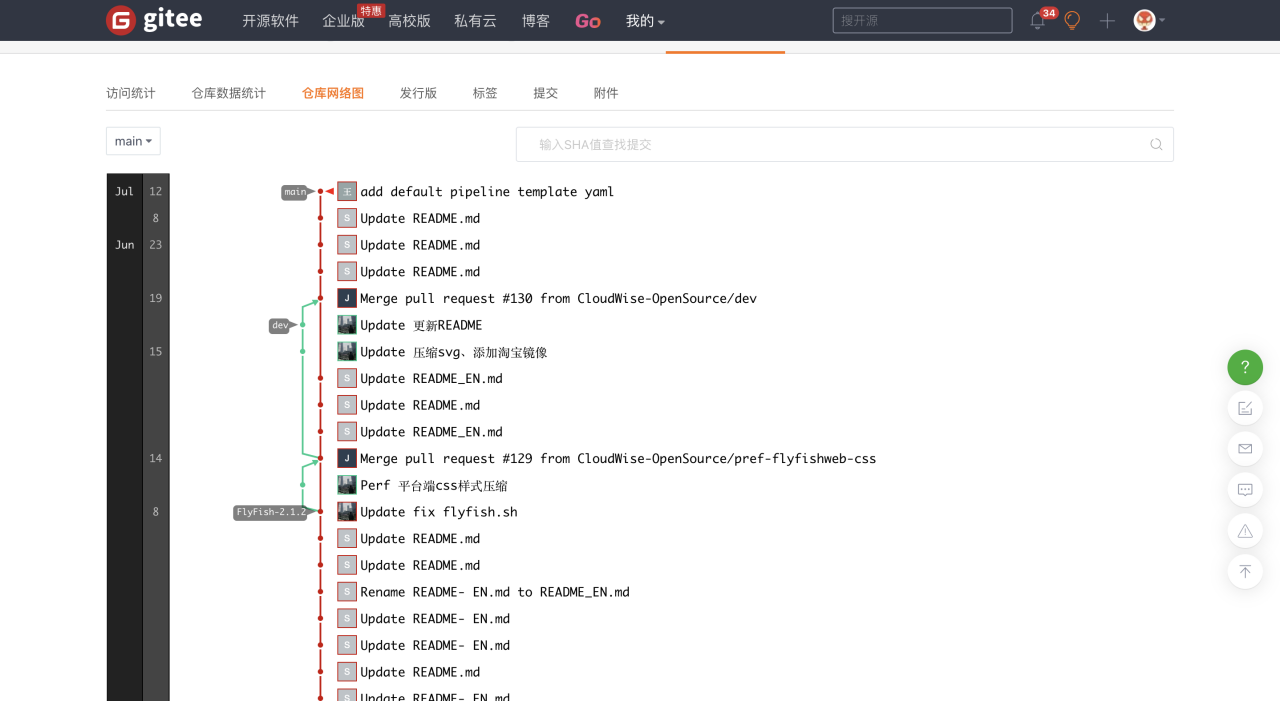Click the magnifier icon in SHA search

1156,144
